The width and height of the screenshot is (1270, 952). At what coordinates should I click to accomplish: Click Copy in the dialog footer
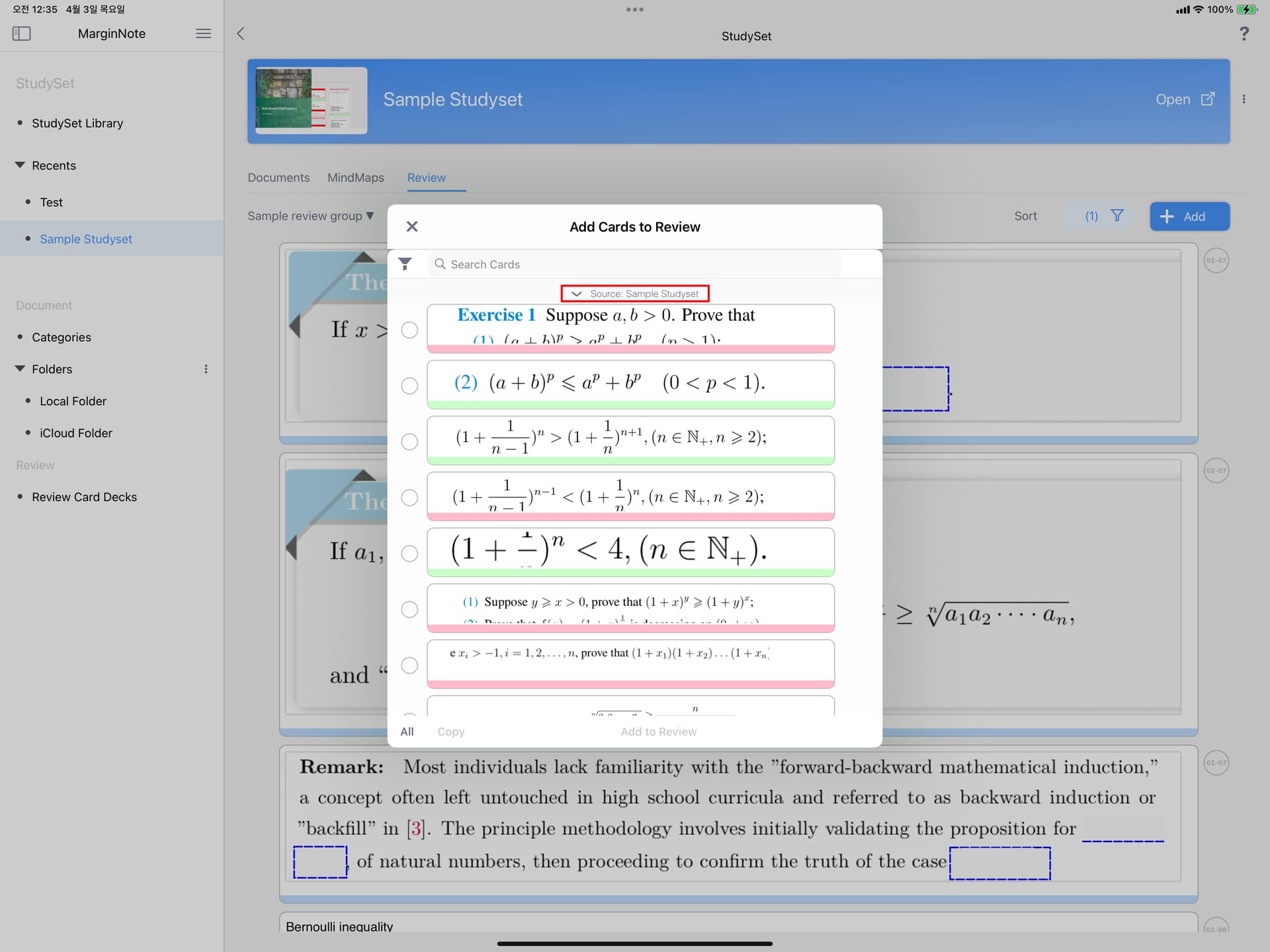(450, 732)
